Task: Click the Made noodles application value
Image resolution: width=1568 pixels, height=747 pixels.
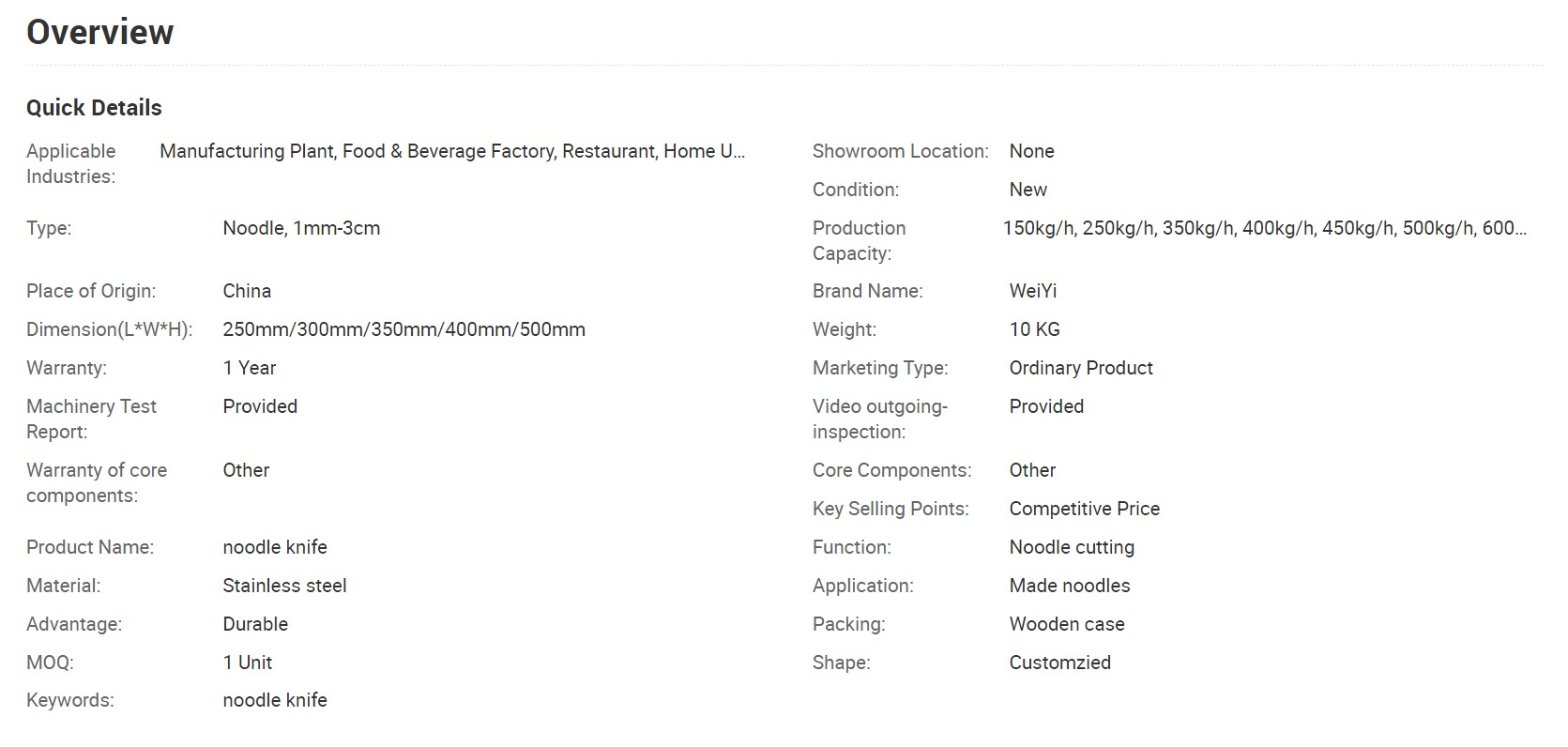Action: (1069, 586)
